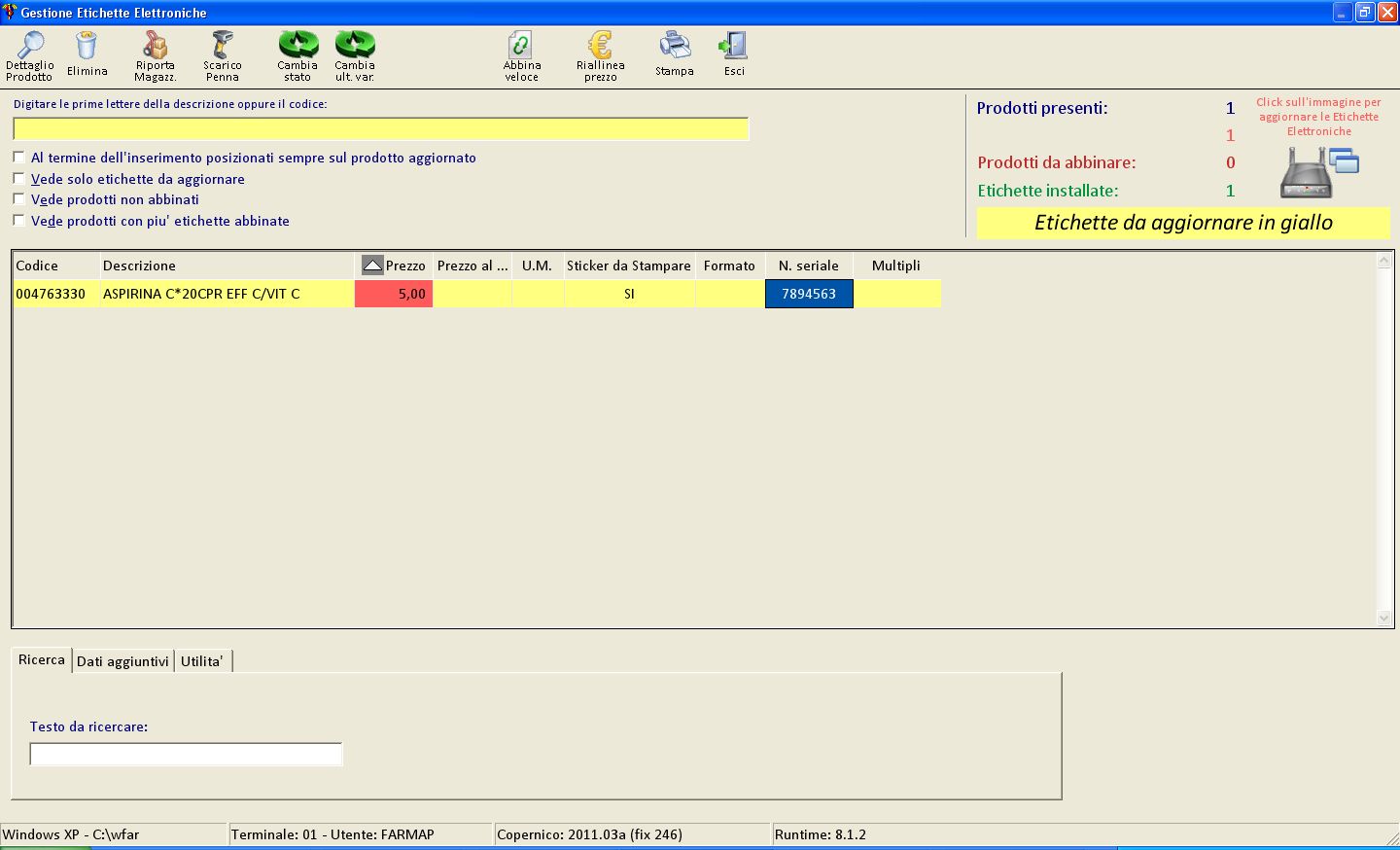The image size is (1400, 850).
Task: Switch to the Ricerca tab
Action: coord(42,659)
